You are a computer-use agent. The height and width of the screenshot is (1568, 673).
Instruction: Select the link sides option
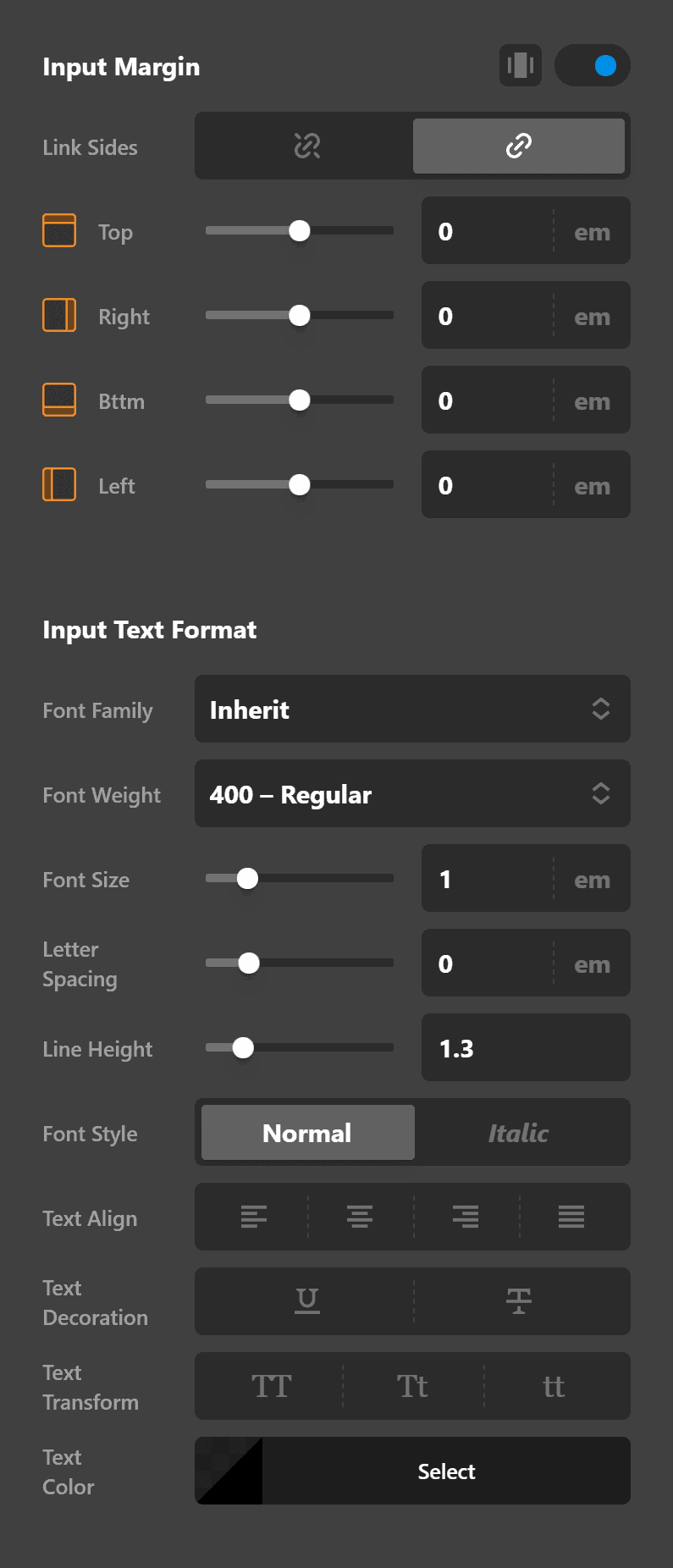click(x=519, y=146)
